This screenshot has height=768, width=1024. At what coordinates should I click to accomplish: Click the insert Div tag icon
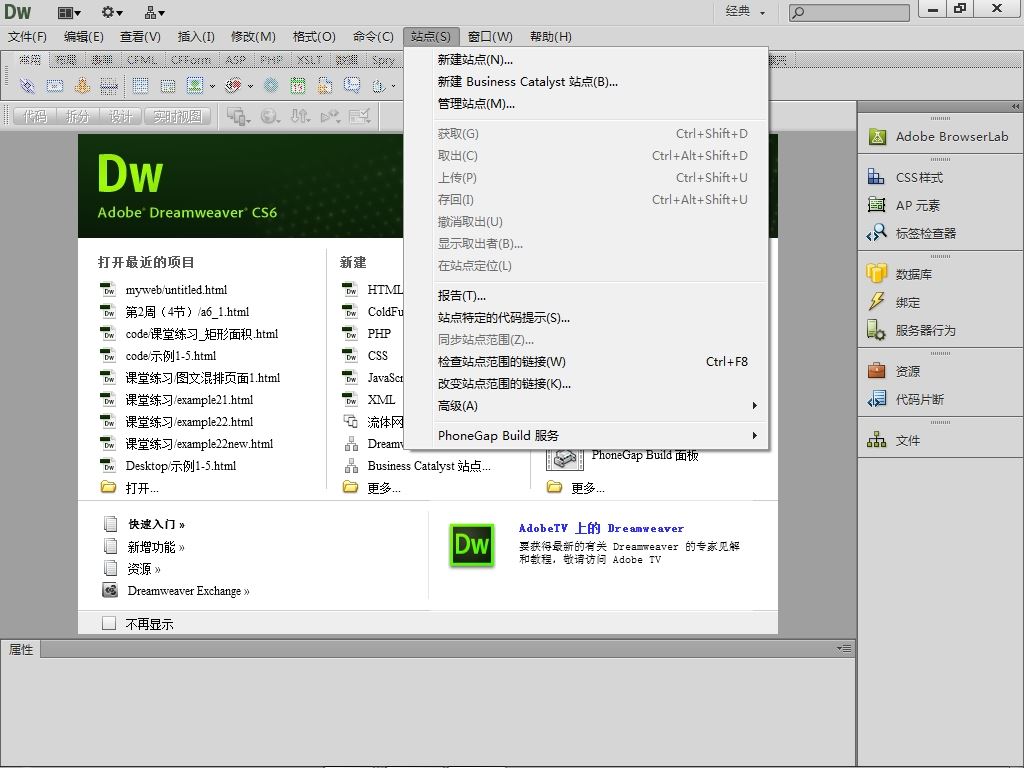pyautogui.click(x=168, y=86)
